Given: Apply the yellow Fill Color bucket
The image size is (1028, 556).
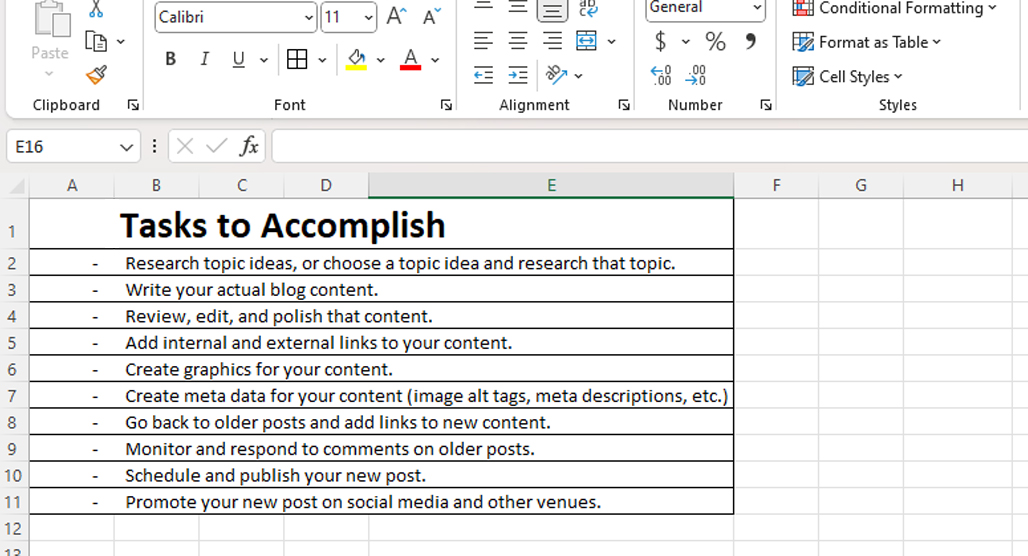Looking at the screenshot, I should point(356,59).
